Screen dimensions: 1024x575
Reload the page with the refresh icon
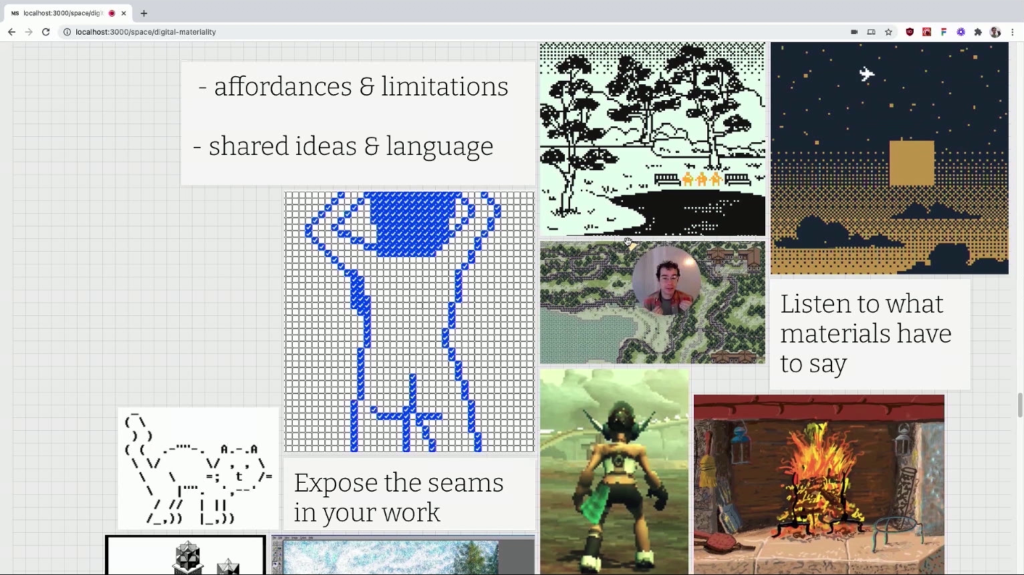pyautogui.click(x=46, y=32)
